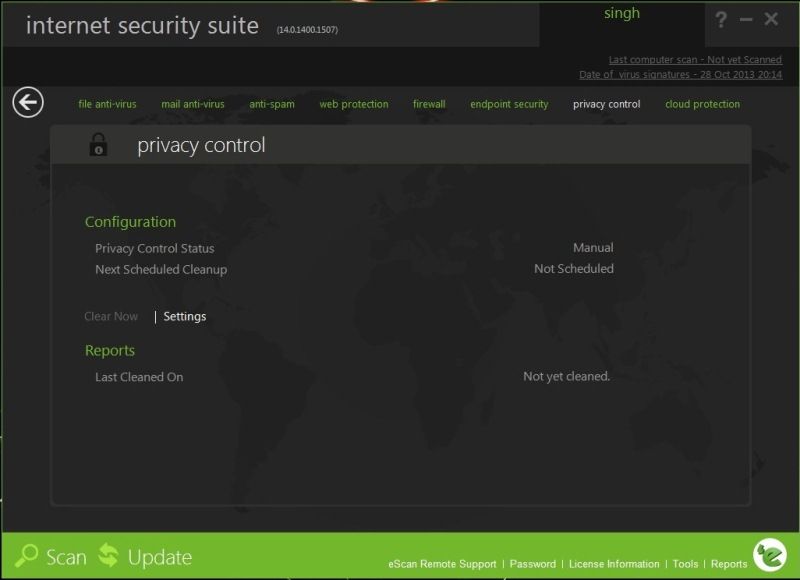Open help with the question mark icon

click(721, 20)
